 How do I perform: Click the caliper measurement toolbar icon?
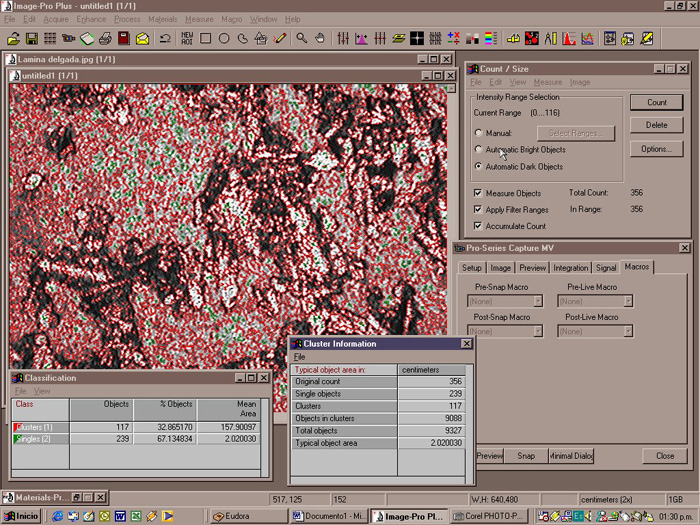550,39
